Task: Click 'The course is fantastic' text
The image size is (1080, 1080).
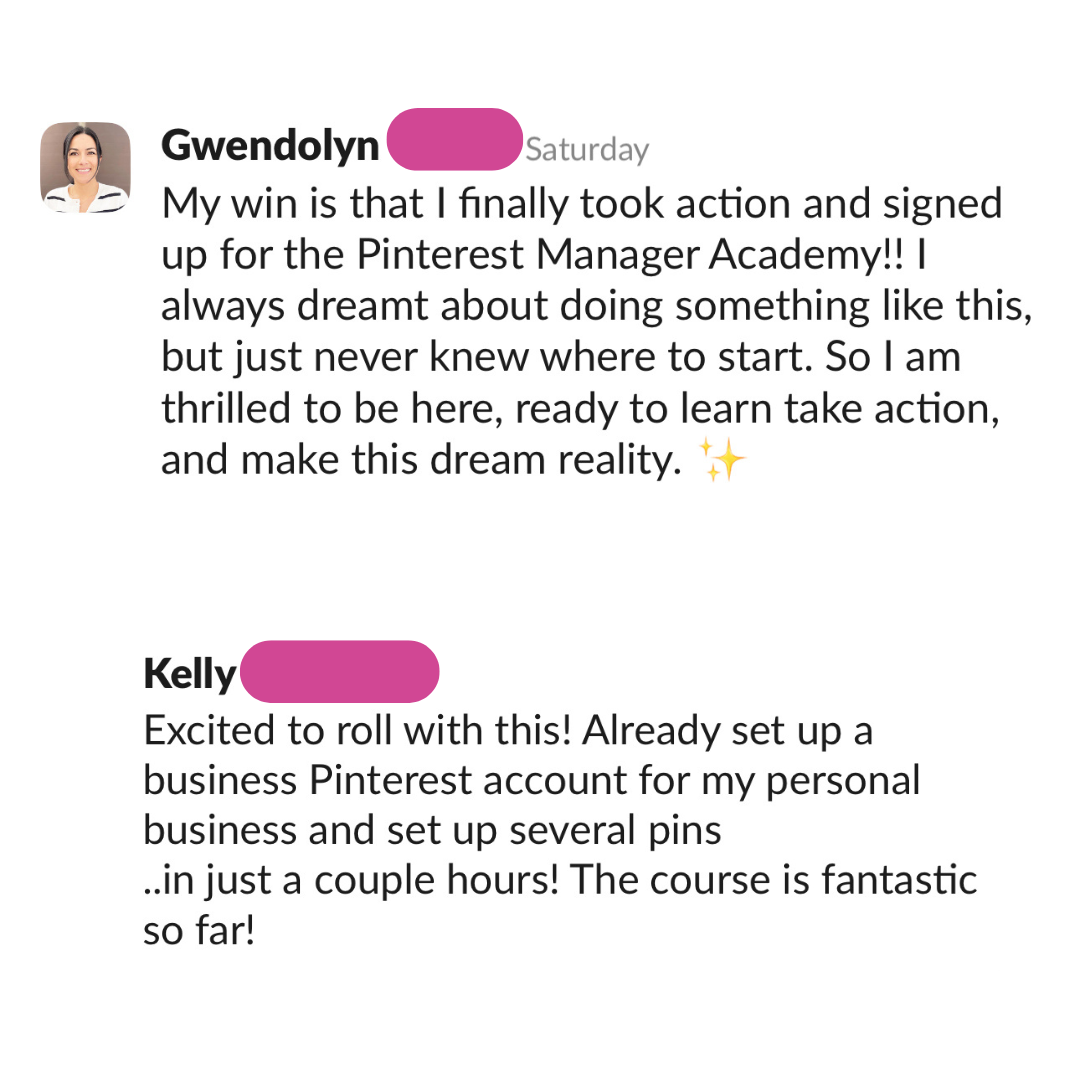Action: [773, 880]
